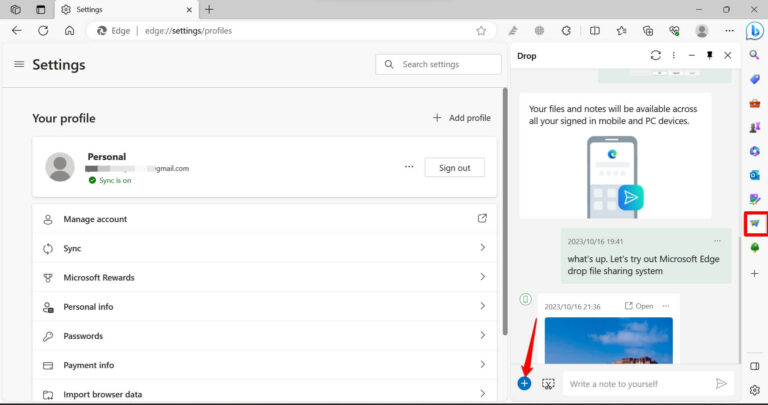Expand the Import browser data row

264,394
